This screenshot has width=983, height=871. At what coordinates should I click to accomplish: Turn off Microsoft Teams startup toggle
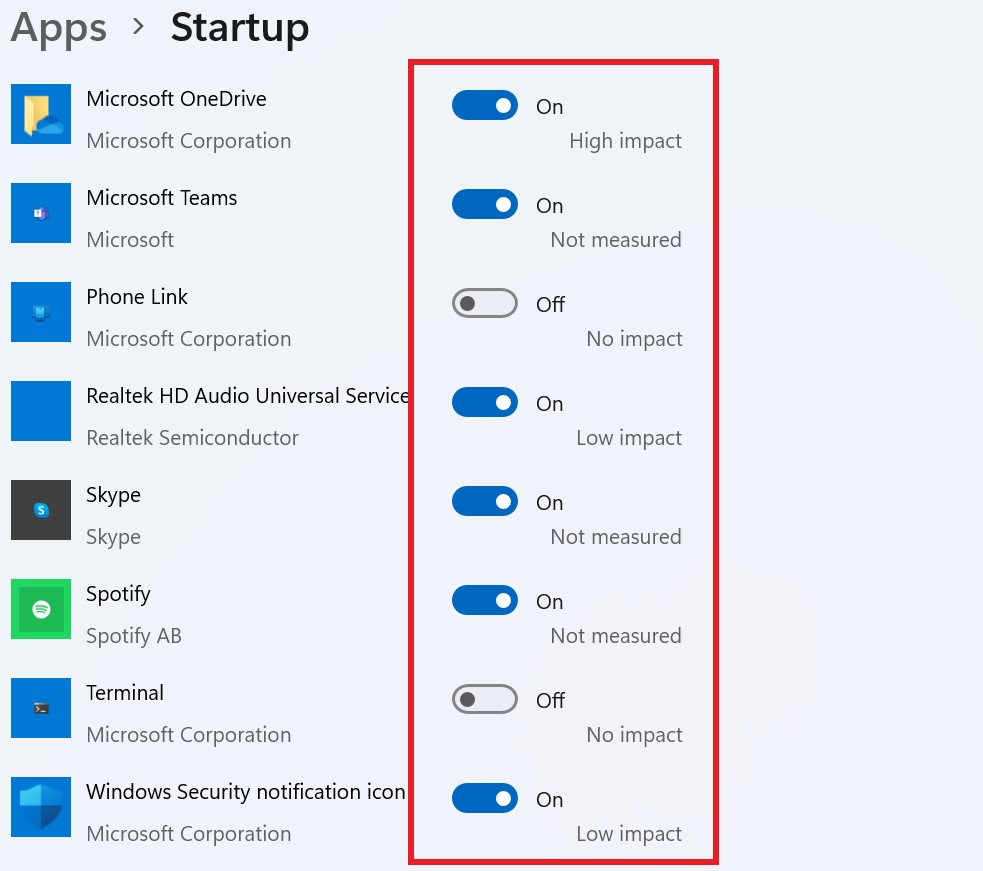[x=485, y=204]
